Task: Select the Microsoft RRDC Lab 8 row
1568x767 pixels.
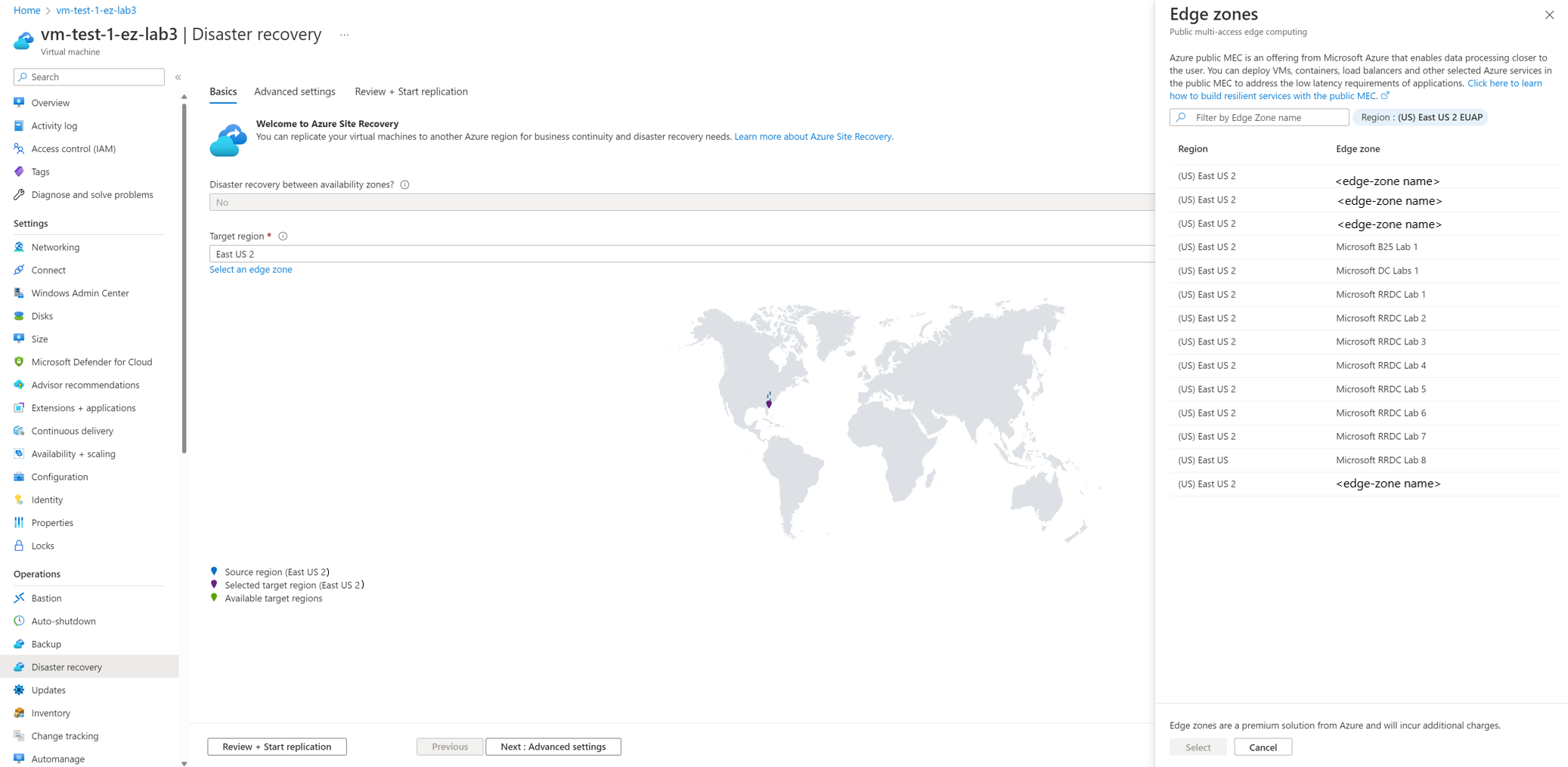Action: tap(1365, 460)
